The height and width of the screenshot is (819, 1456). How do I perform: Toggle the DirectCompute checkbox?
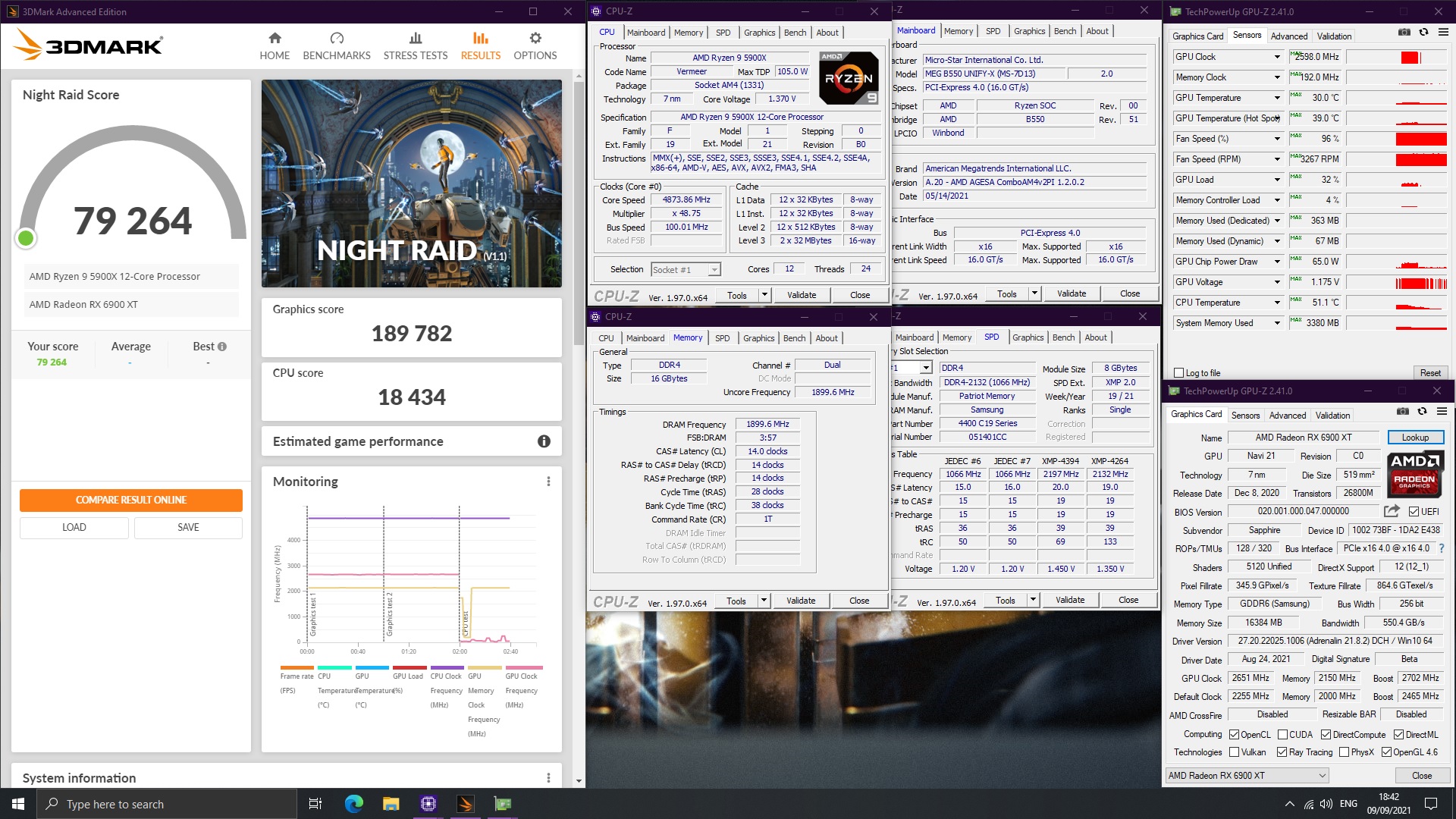1326,735
